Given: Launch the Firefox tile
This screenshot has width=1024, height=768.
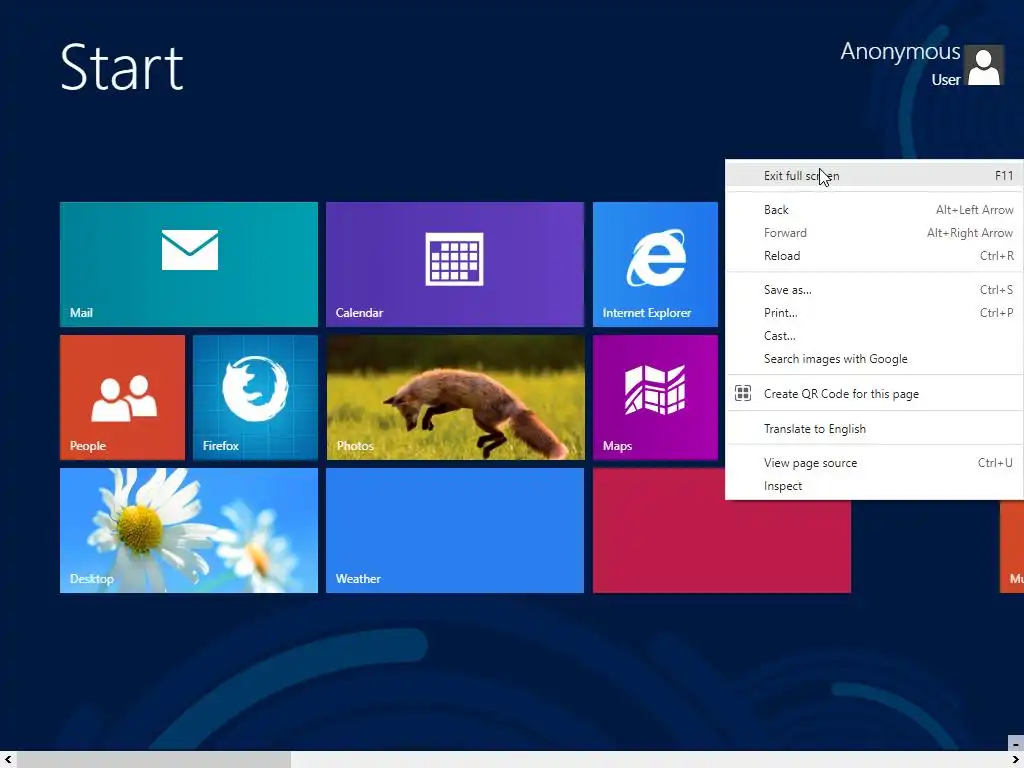Looking at the screenshot, I should (x=255, y=397).
